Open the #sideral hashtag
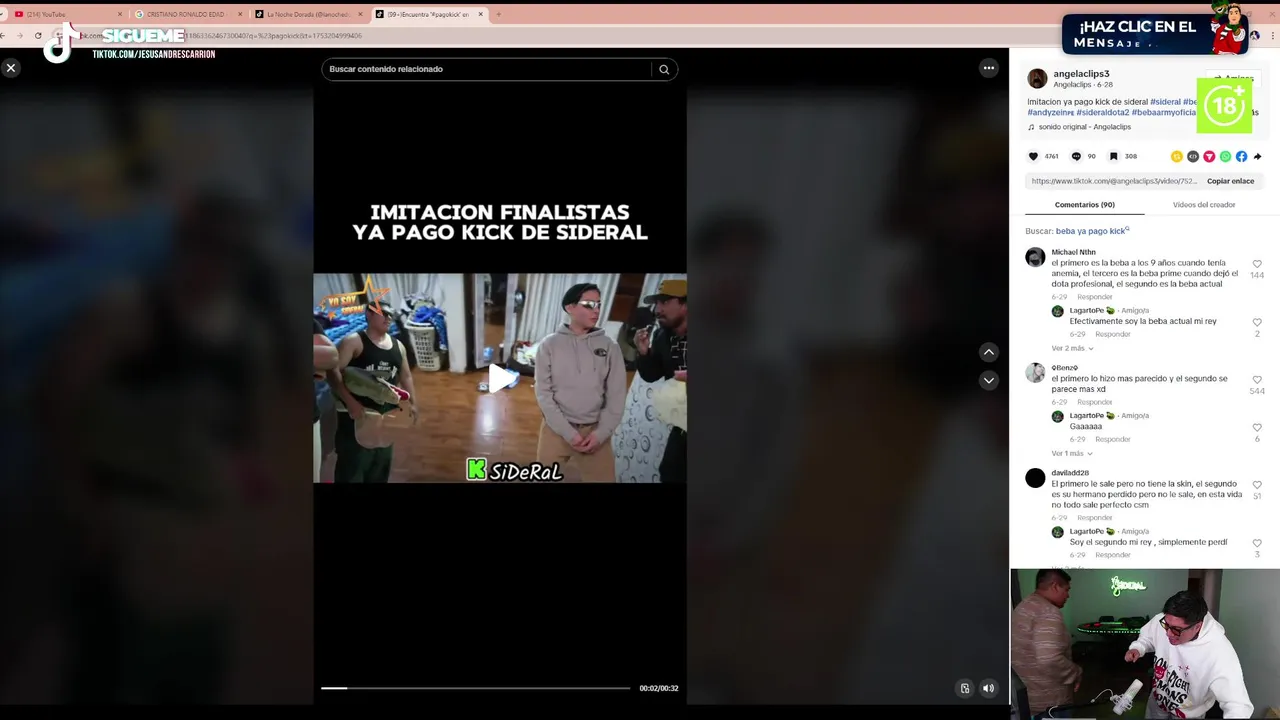The width and height of the screenshot is (1280, 720). (1165, 102)
